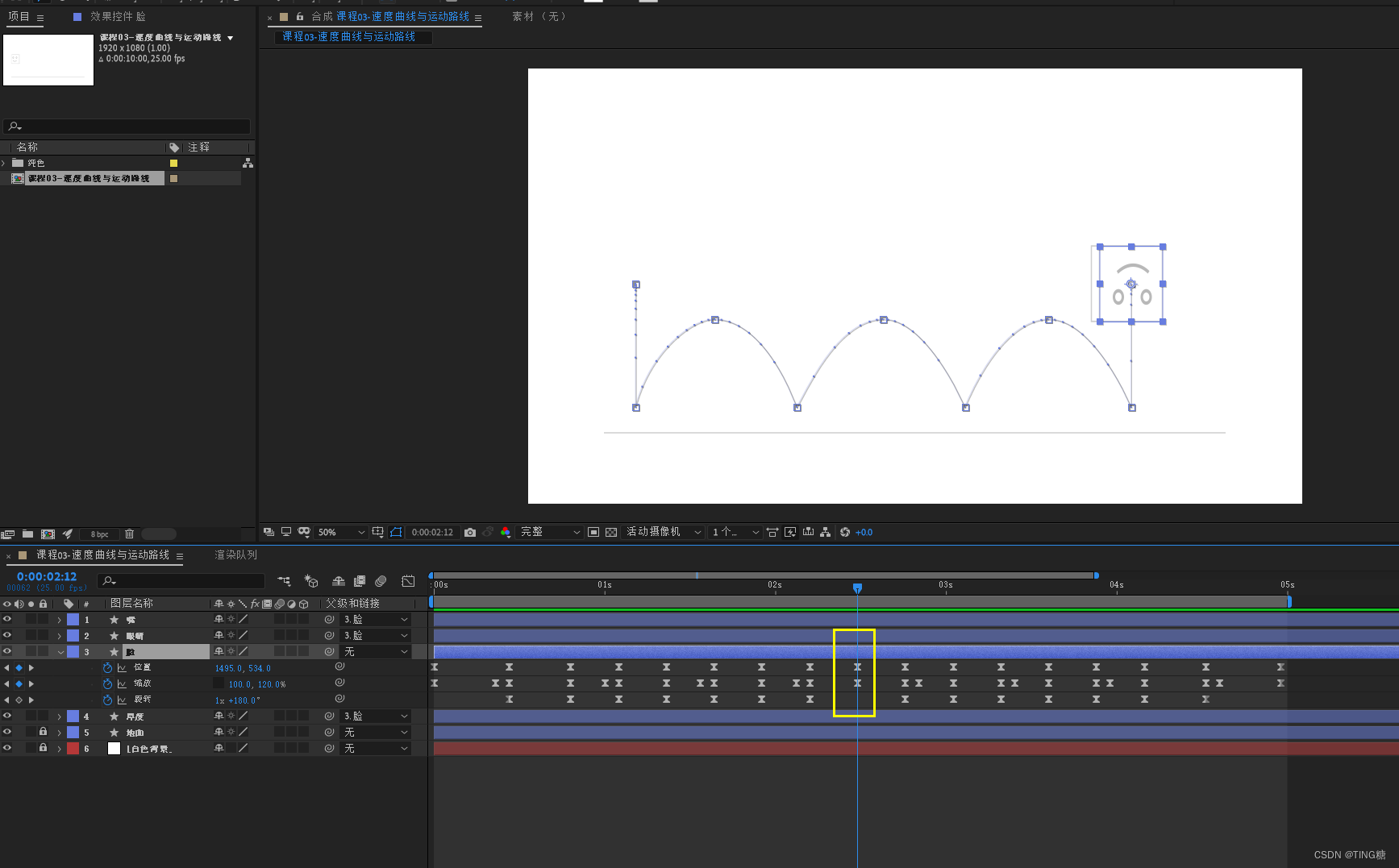Screen dimensions: 1399x868
Task: Enable frame blending icon in timeline header
Action: click(x=360, y=581)
